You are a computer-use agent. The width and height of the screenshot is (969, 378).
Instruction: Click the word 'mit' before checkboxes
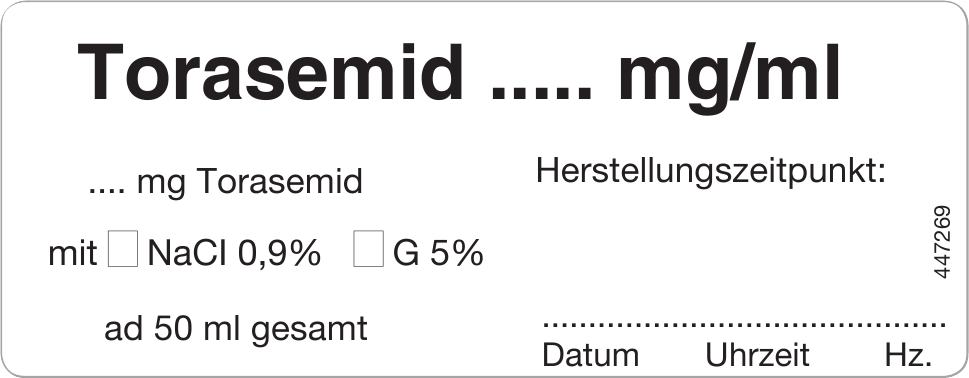pyautogui.click(x=72, y=254)
